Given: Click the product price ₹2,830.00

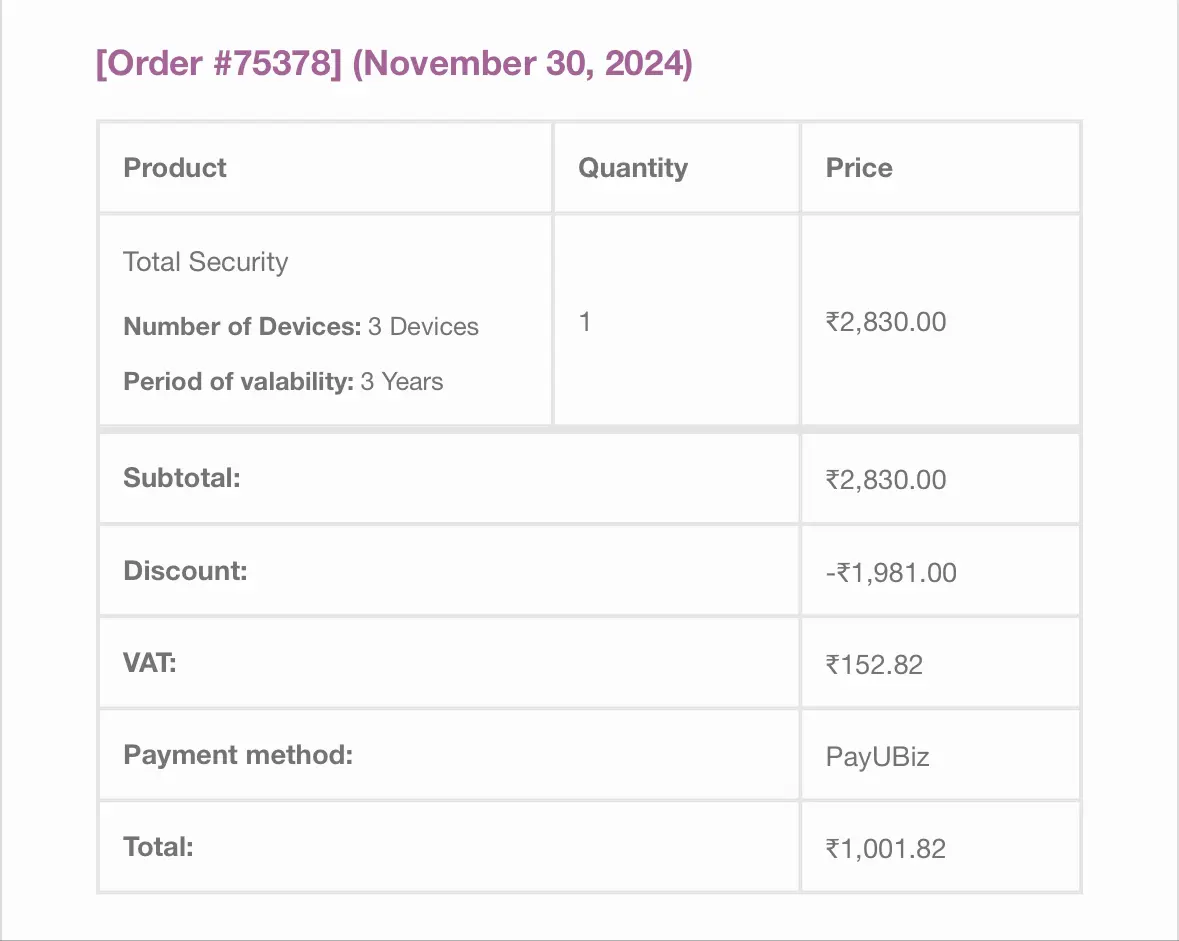Looking at the screenshot, I should click(886, 322).
